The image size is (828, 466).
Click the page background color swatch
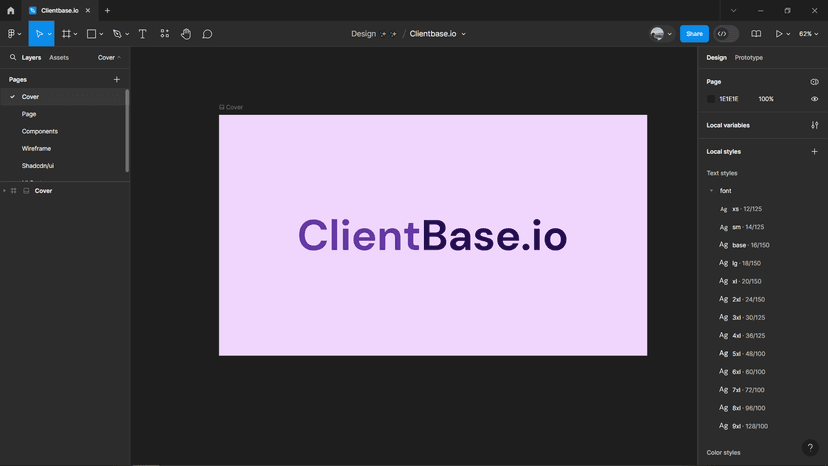pos(711,99)
